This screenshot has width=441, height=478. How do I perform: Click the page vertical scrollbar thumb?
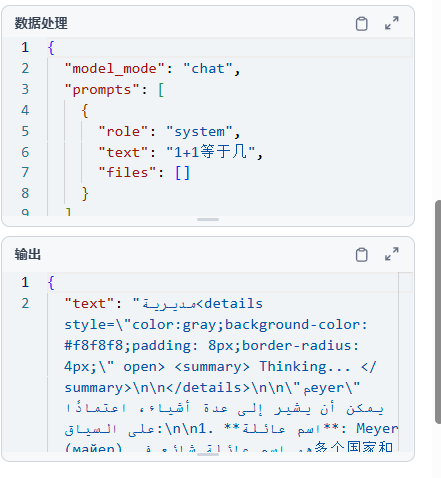click(438, 312)
